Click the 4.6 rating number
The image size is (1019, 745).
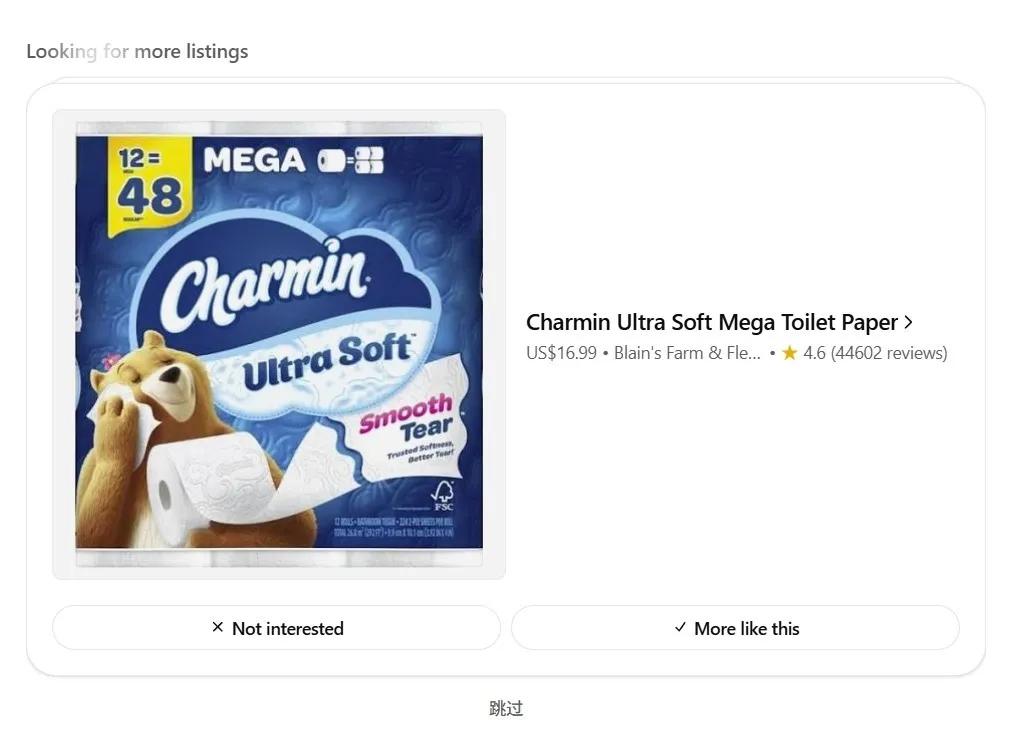(x=814, y=353)
